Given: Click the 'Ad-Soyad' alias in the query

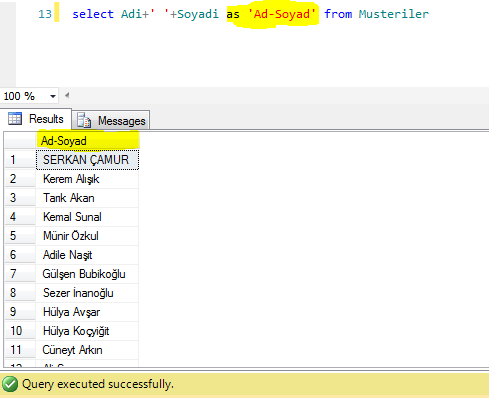Looking at the screenshot, I should (x=282, y=14).
